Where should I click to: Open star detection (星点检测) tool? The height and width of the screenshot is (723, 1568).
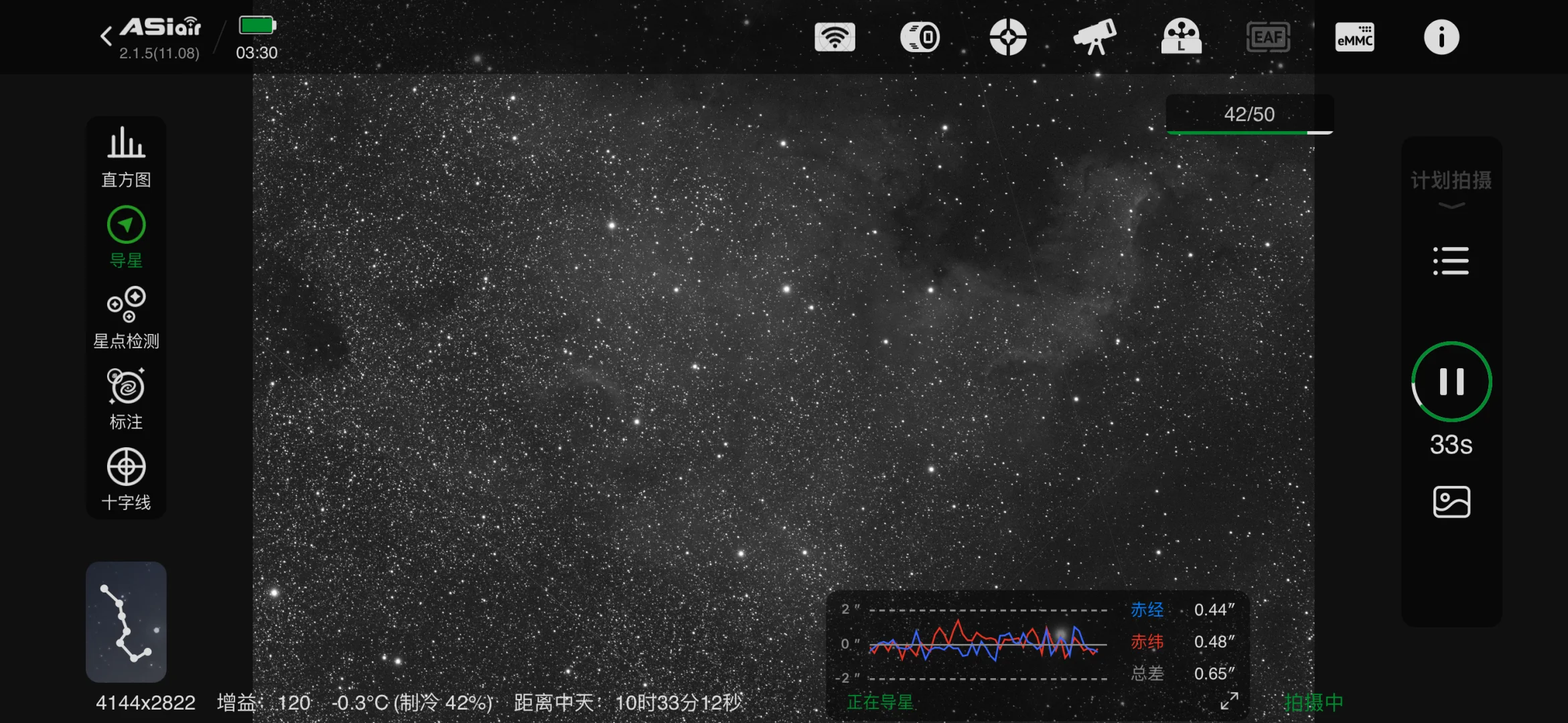click(x=126, y=317)
